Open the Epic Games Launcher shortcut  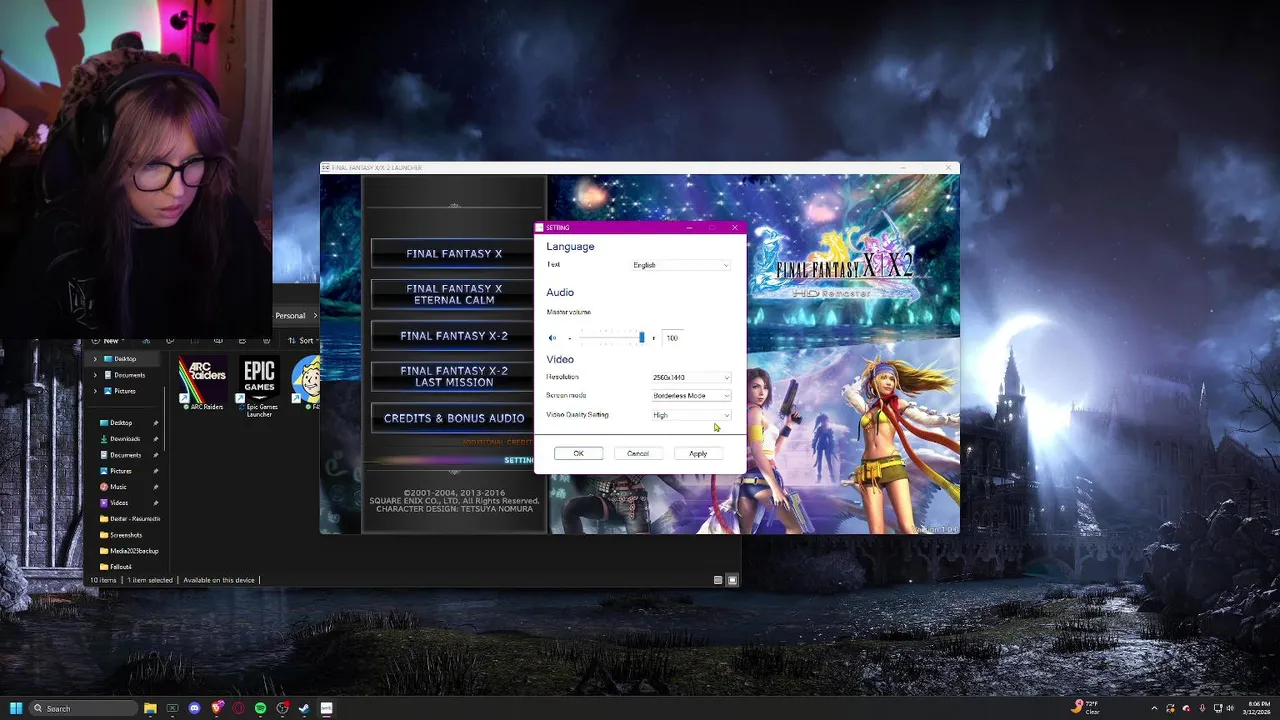(x=260, y=386)
